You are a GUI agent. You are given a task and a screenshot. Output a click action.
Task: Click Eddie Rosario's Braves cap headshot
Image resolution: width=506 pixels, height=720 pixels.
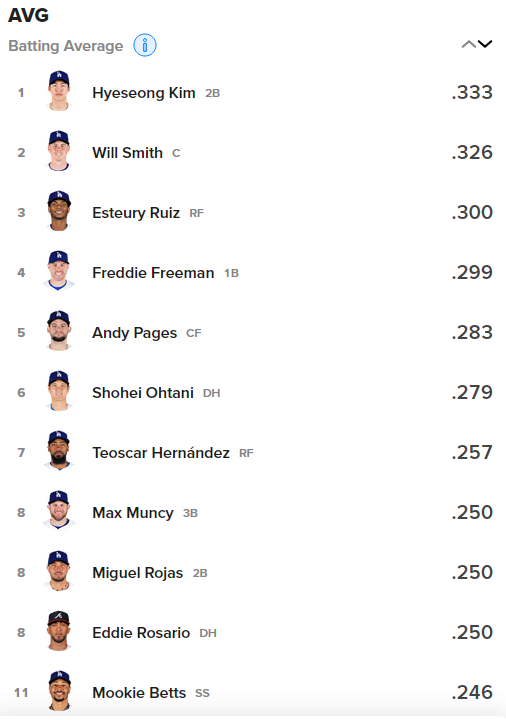[x=59, y=631]
